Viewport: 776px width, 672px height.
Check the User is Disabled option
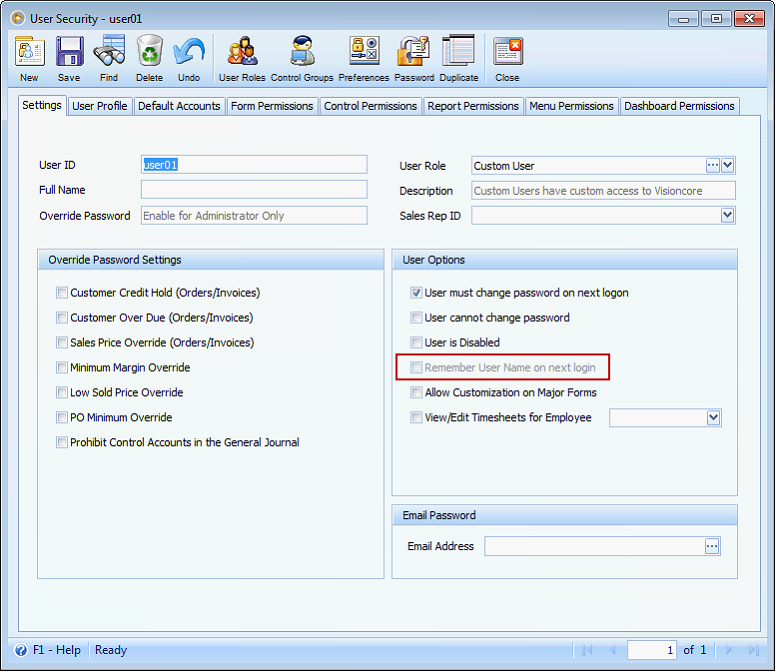(x=416, y=343)
